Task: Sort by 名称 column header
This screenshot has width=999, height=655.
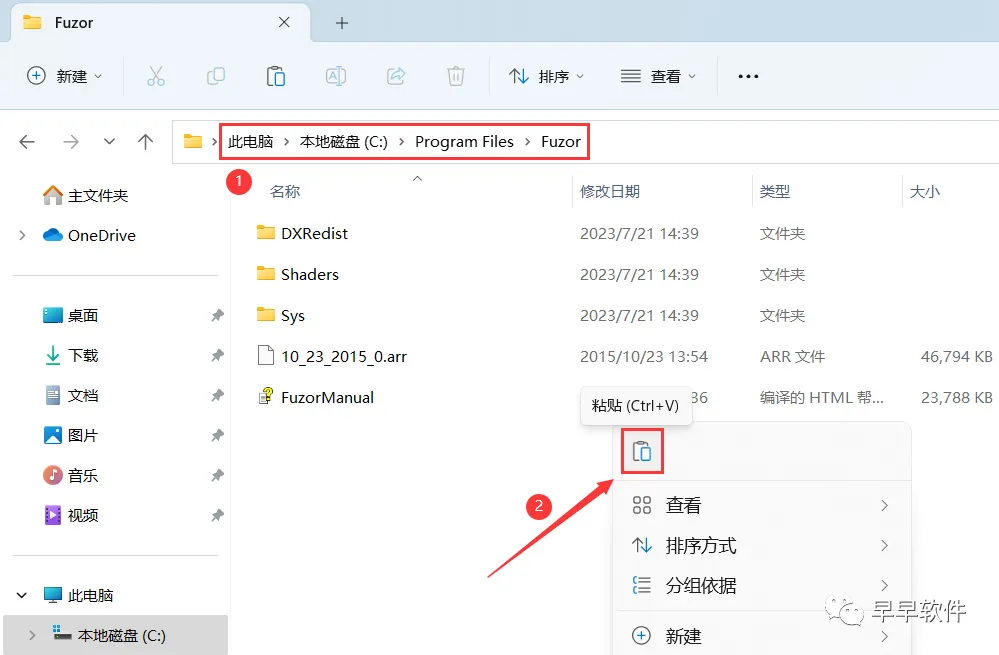Action: (x=285, y=191)
